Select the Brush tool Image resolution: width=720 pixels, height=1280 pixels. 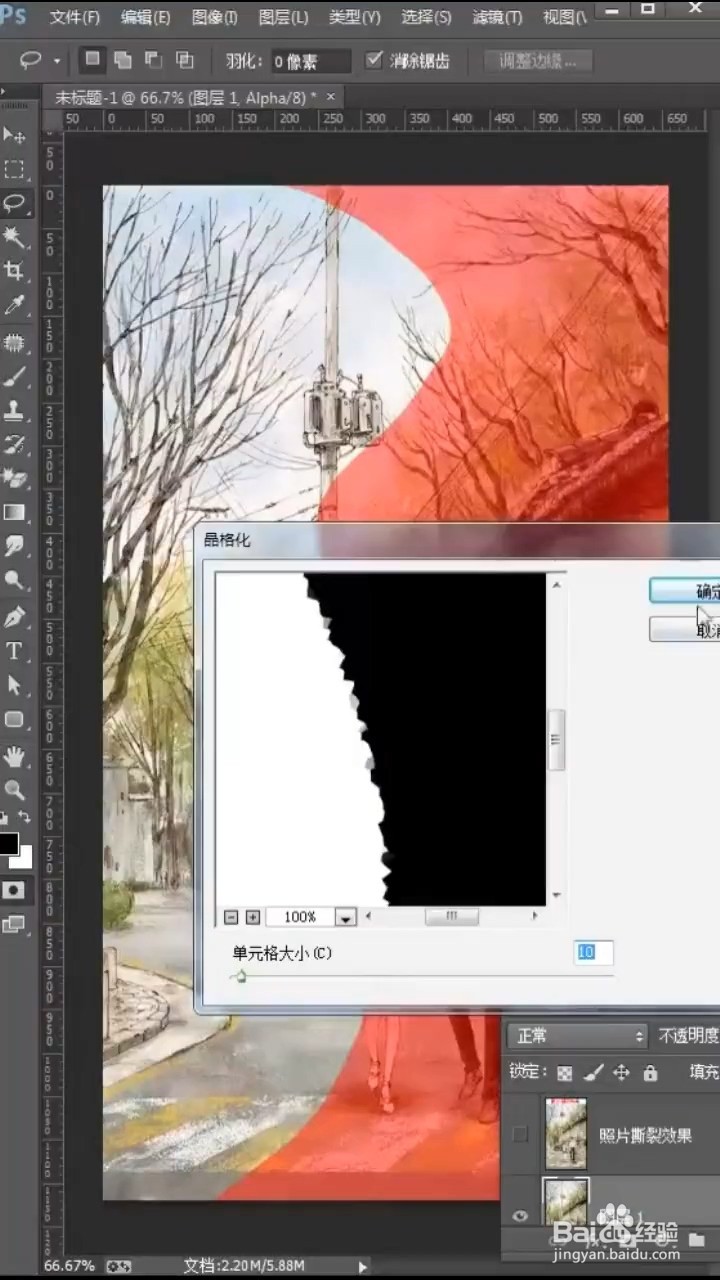coord(14,376)
